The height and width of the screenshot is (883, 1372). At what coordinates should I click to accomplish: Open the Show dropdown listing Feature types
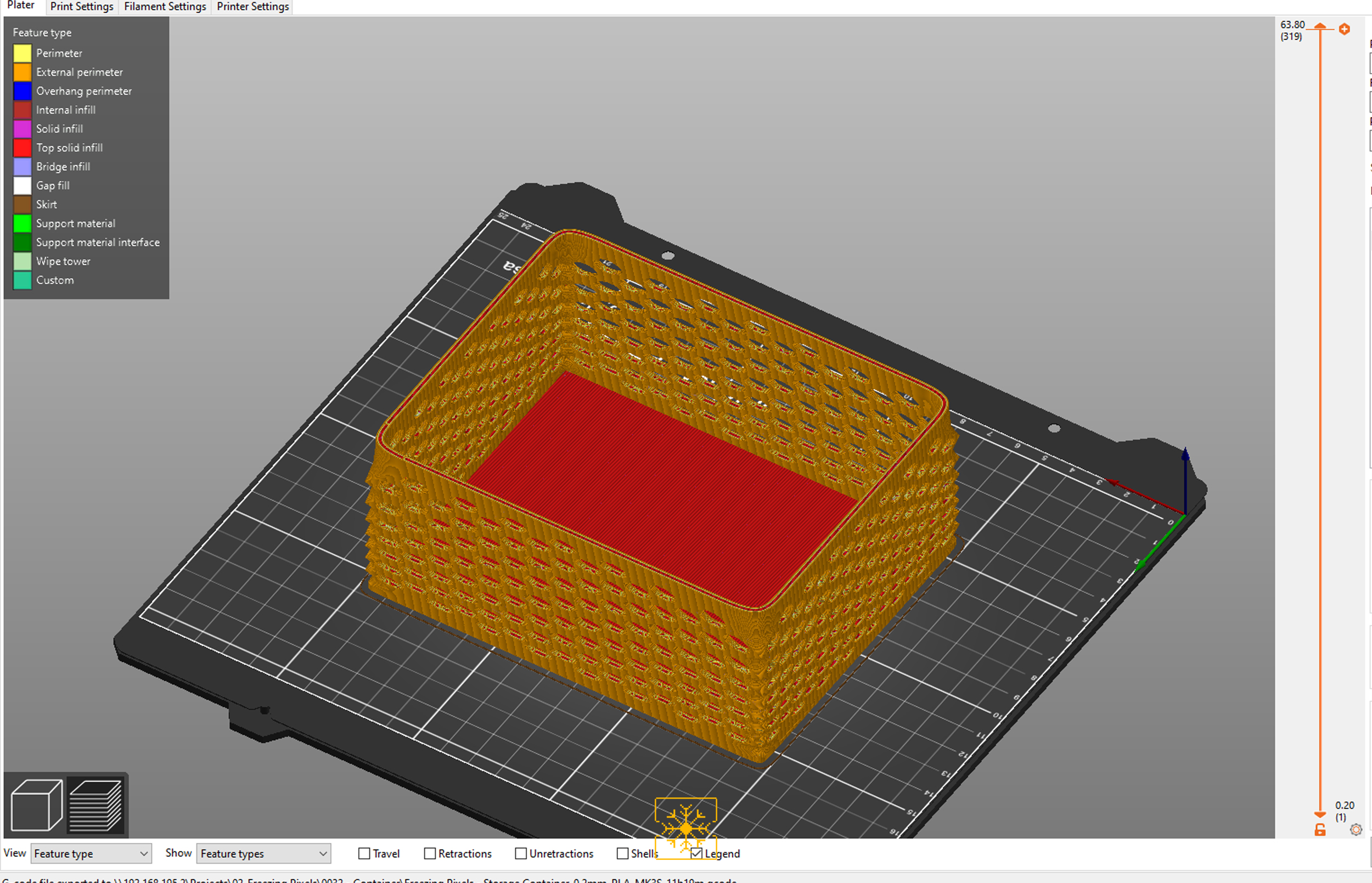click(x=264, y=853)
